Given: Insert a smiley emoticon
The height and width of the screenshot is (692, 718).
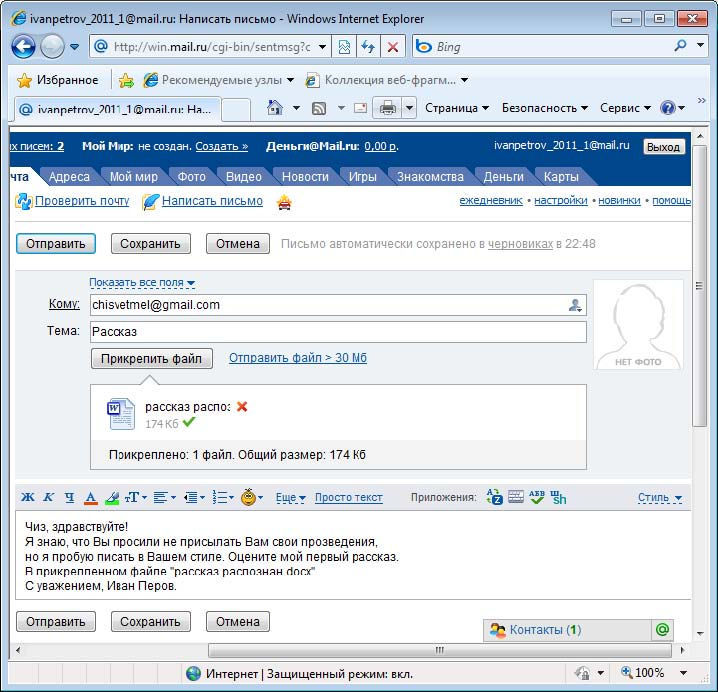Looking at the screenshot, I should click(249, 497).
